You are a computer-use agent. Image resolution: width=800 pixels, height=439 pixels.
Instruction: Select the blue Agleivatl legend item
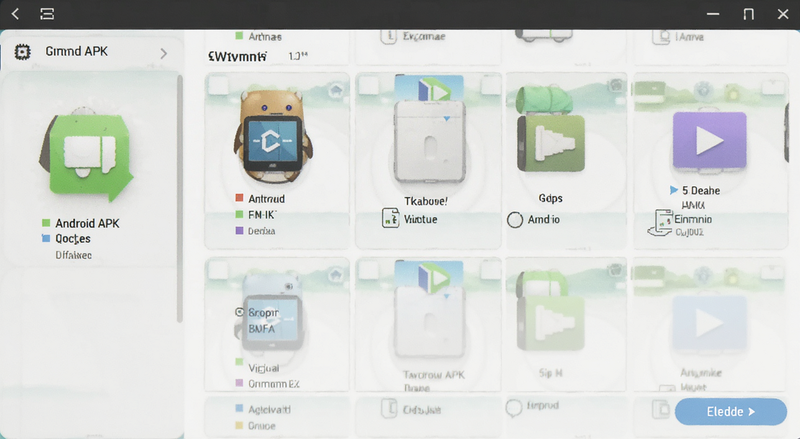point(263,409)
